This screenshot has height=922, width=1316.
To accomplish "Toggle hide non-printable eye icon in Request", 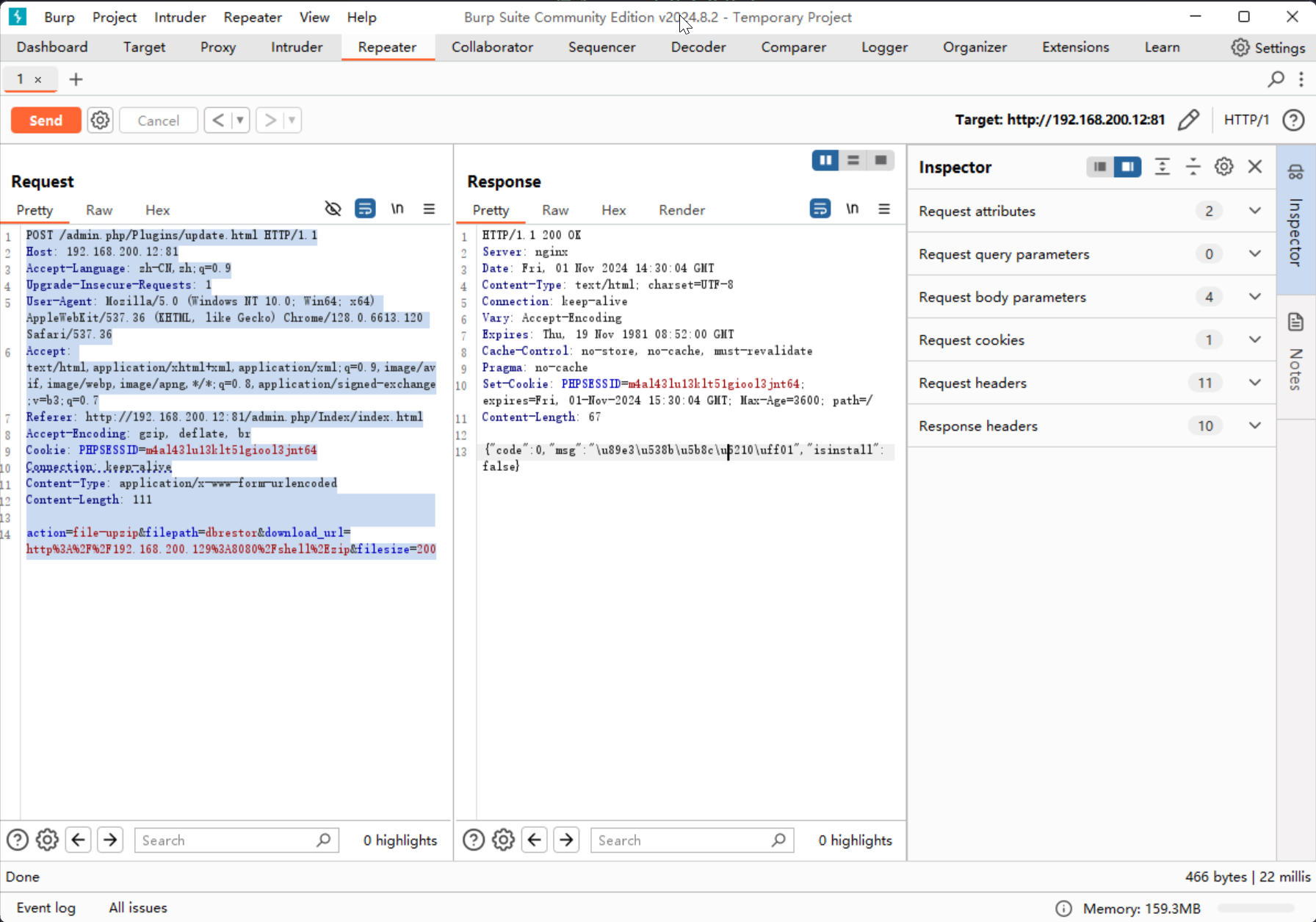I will click(333, 209).
